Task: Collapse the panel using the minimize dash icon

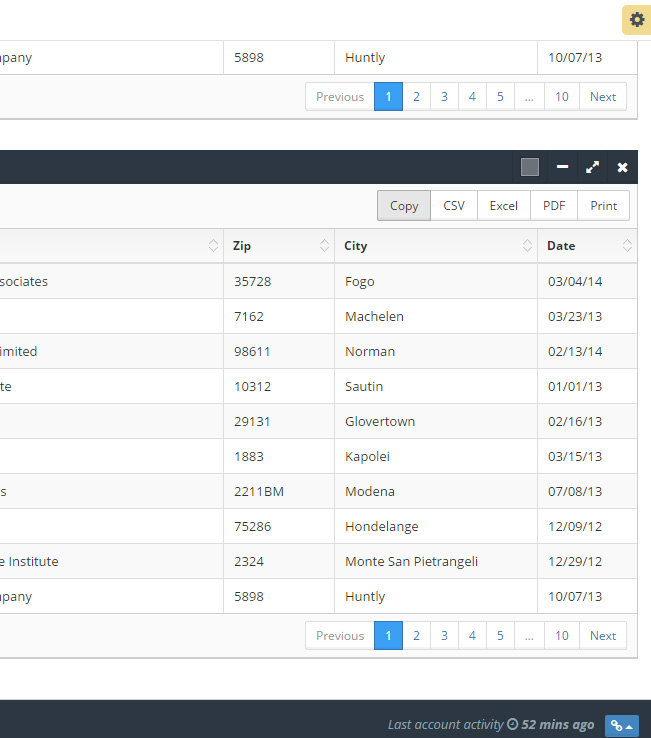Action: coord(562,167)
